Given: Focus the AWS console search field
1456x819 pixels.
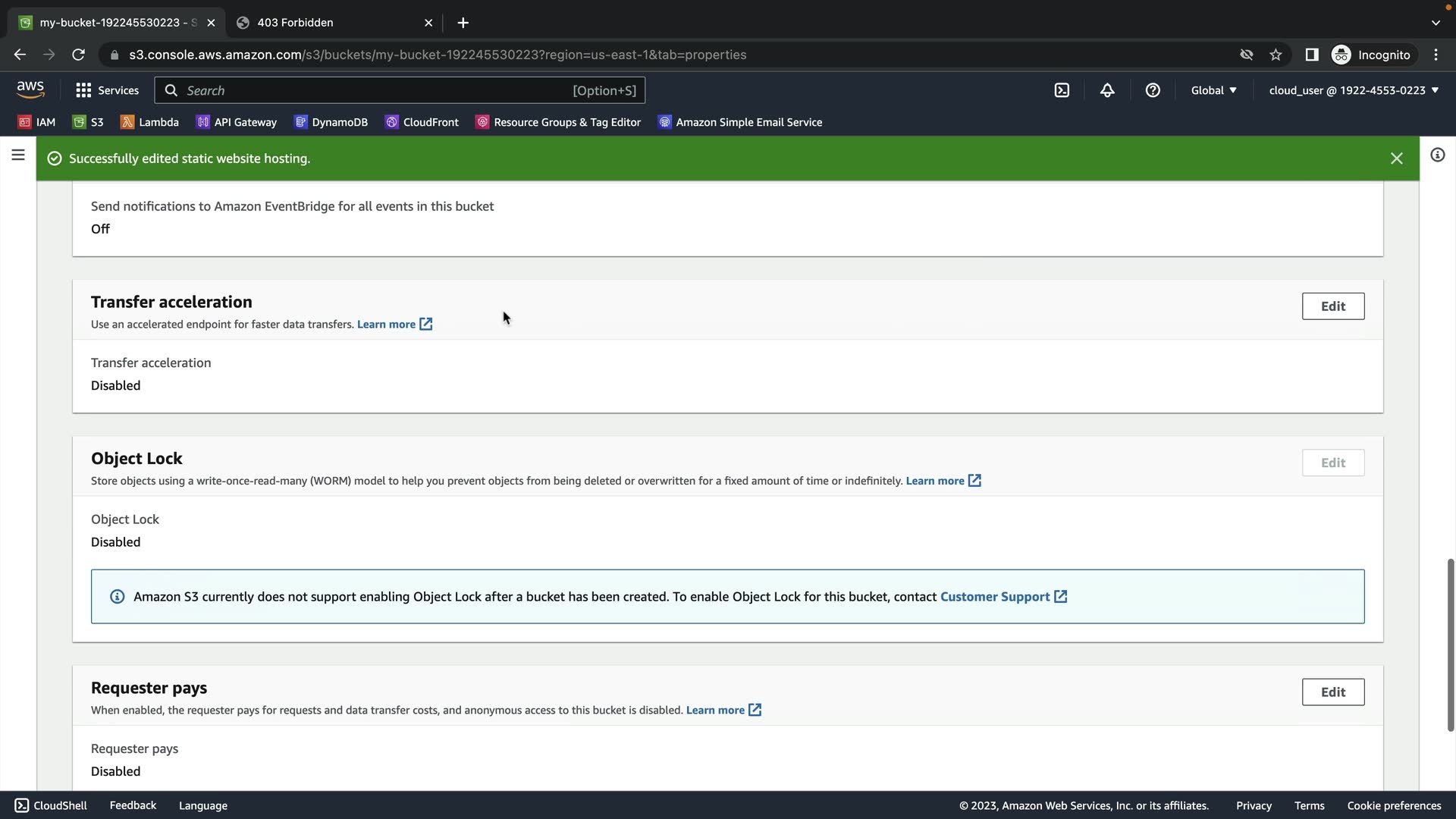Looking at the screenshot, I should (x=379, y=90).
